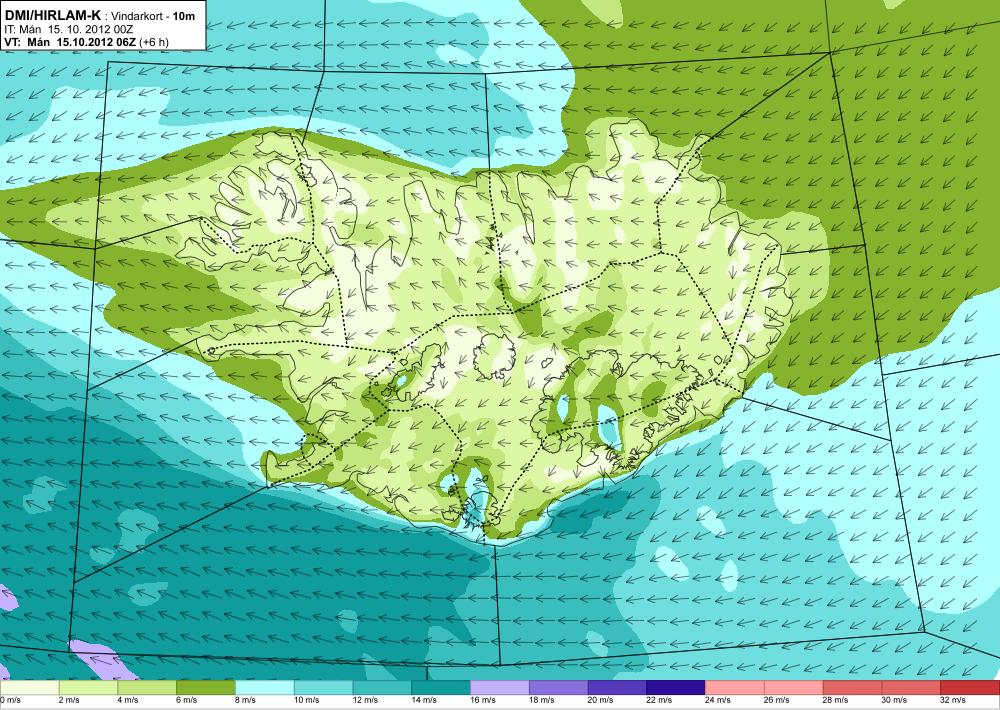This screenshot has width=1000, height=710.
Task: Click the pink 26–28 m/s legend swatch
Action: tap(794, 688)
